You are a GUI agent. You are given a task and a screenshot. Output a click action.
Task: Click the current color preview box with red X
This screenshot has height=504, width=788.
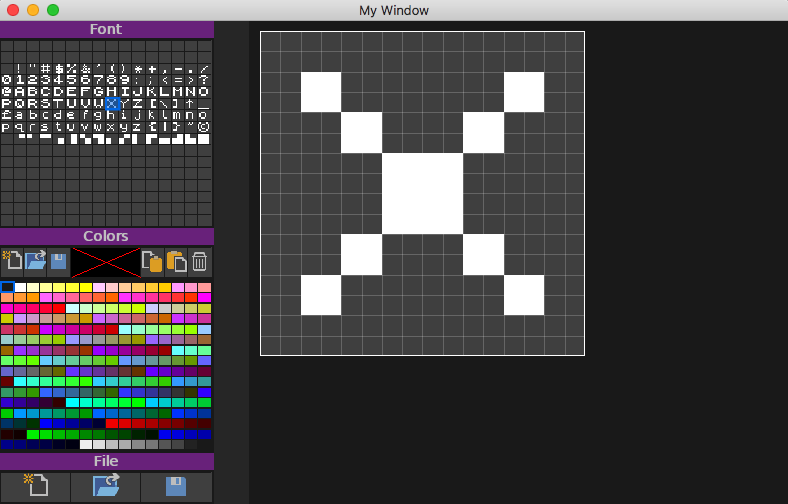pos(105,262)
